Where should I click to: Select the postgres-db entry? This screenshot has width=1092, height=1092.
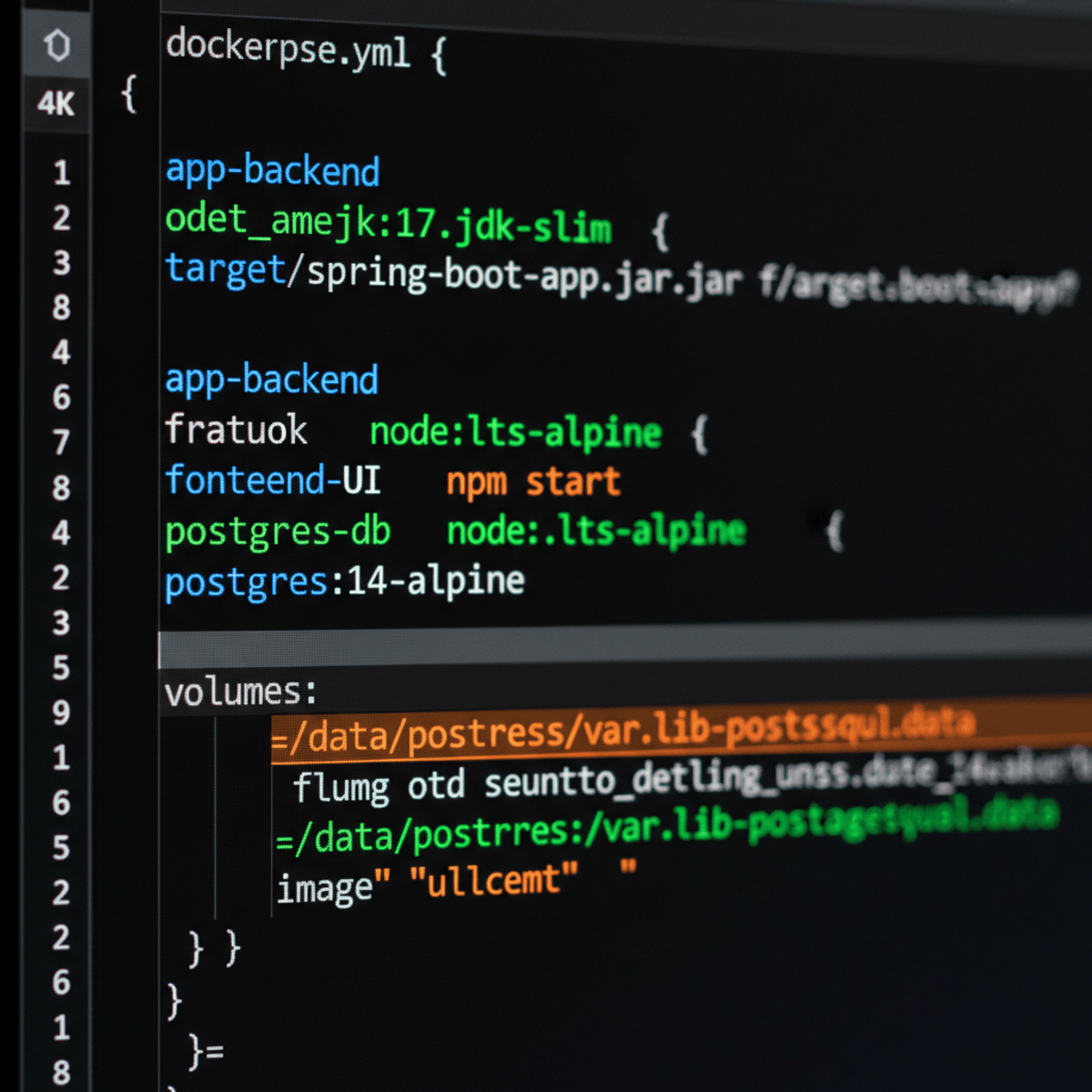[x=278, y=531]
